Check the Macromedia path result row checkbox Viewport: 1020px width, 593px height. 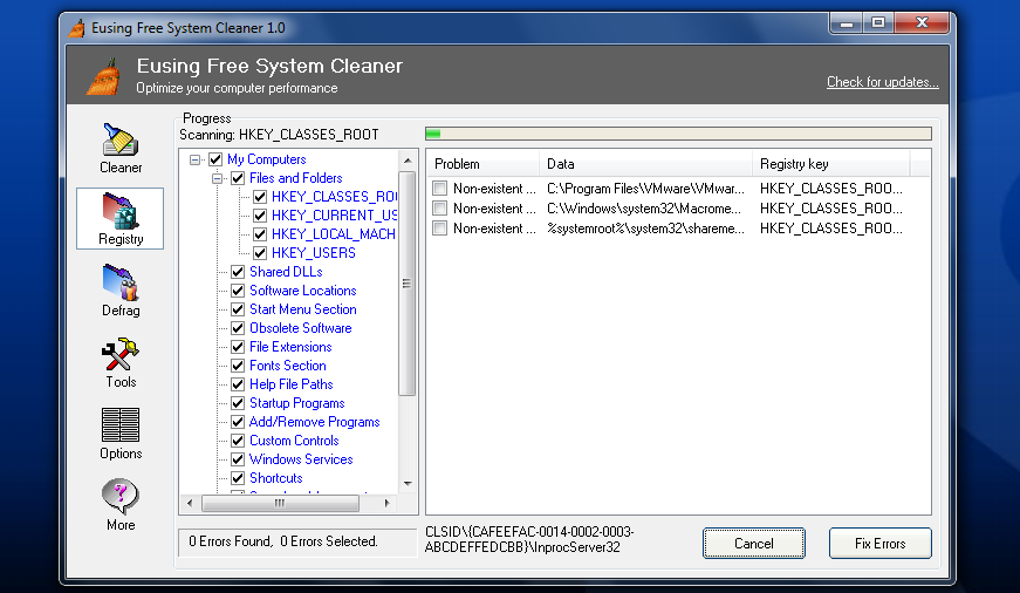tap(440, 209)
